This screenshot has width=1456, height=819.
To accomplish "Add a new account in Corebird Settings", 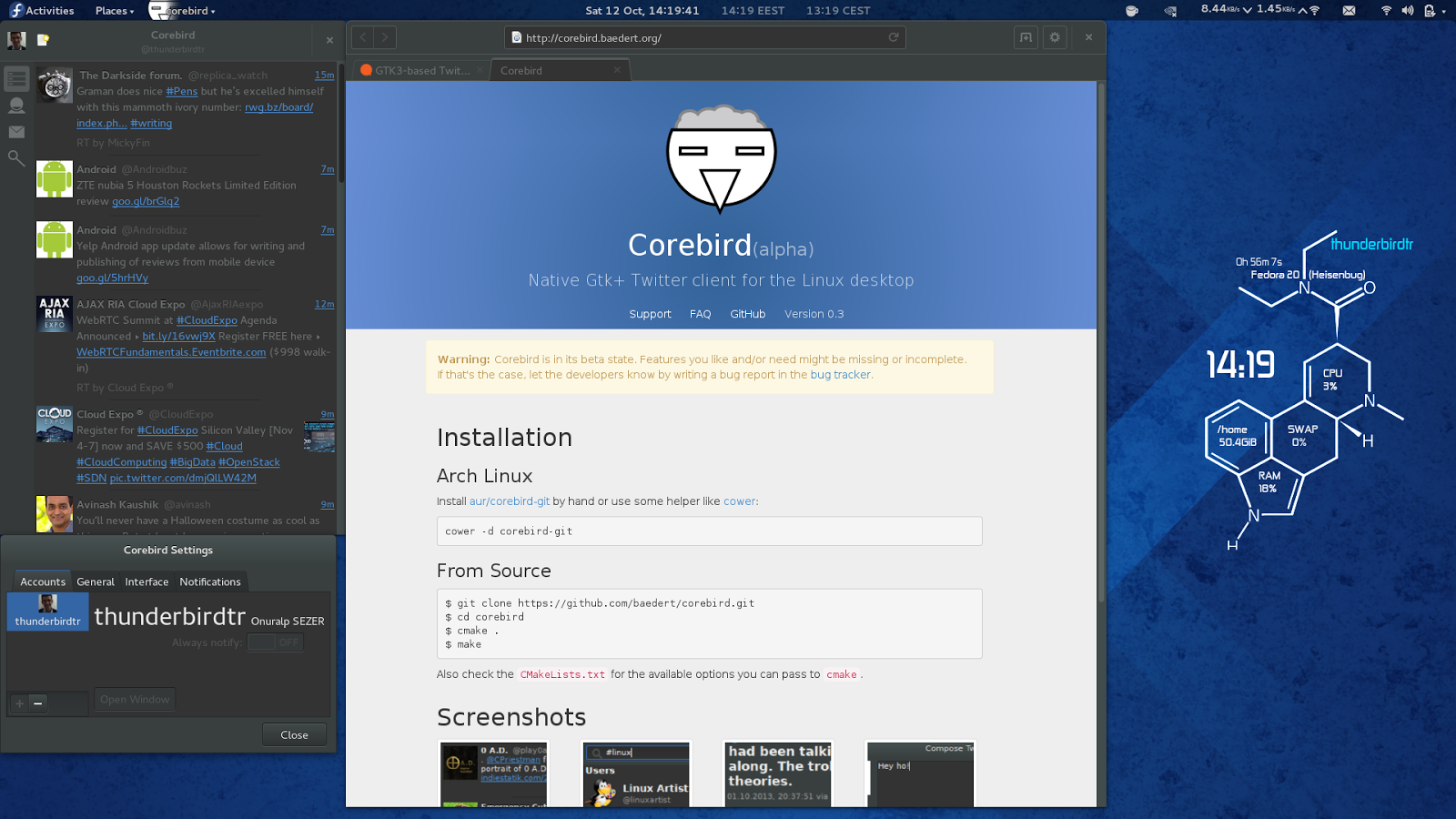I will coord(19,703).
